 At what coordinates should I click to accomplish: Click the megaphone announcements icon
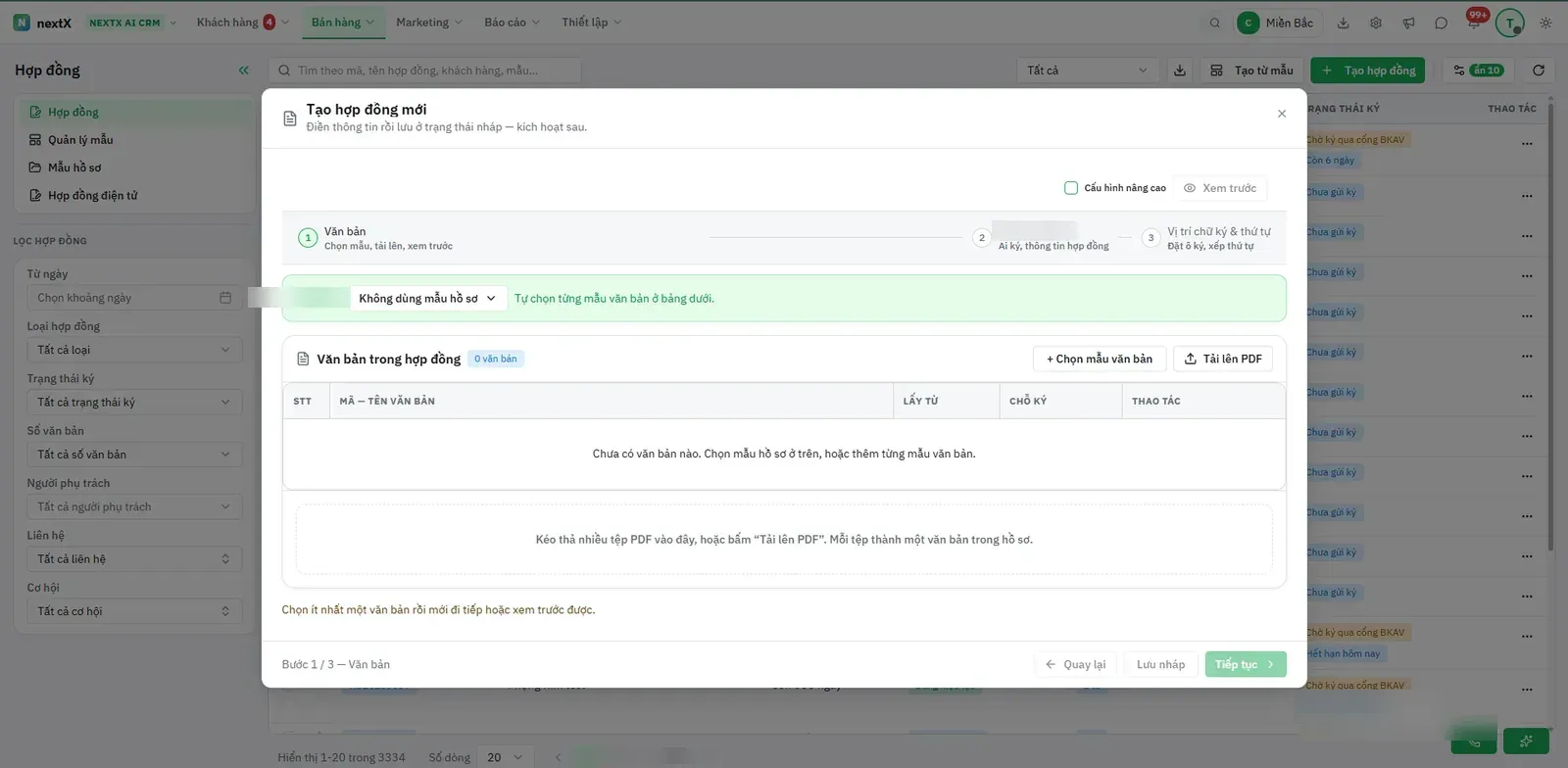[1408, 23]
